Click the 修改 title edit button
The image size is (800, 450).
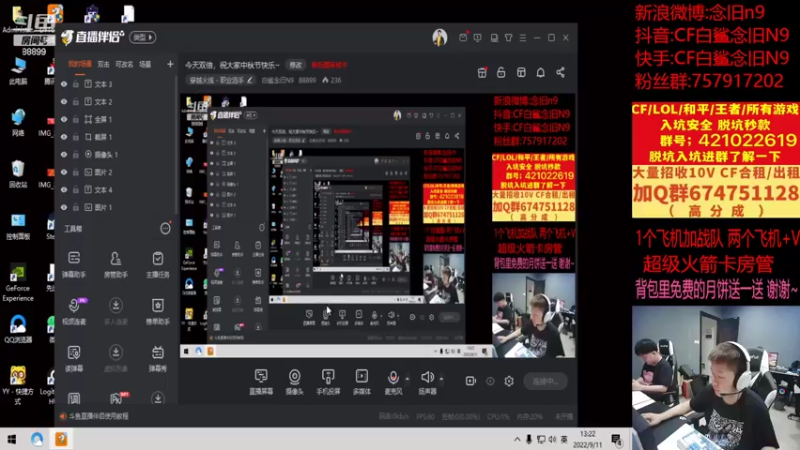click(x=295, y=65)
